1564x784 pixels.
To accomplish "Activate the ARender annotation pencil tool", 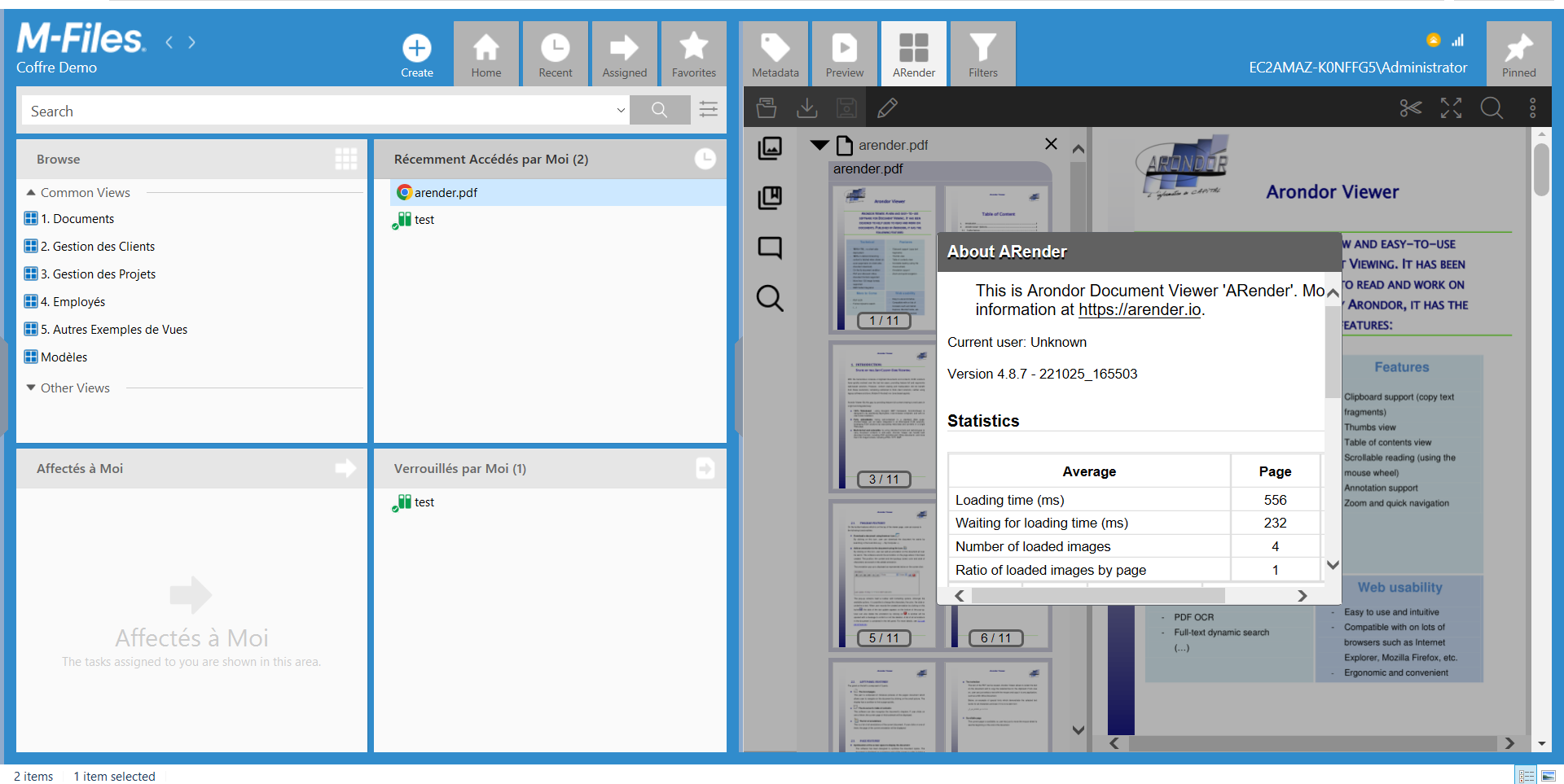I will [x=888, y=107].
